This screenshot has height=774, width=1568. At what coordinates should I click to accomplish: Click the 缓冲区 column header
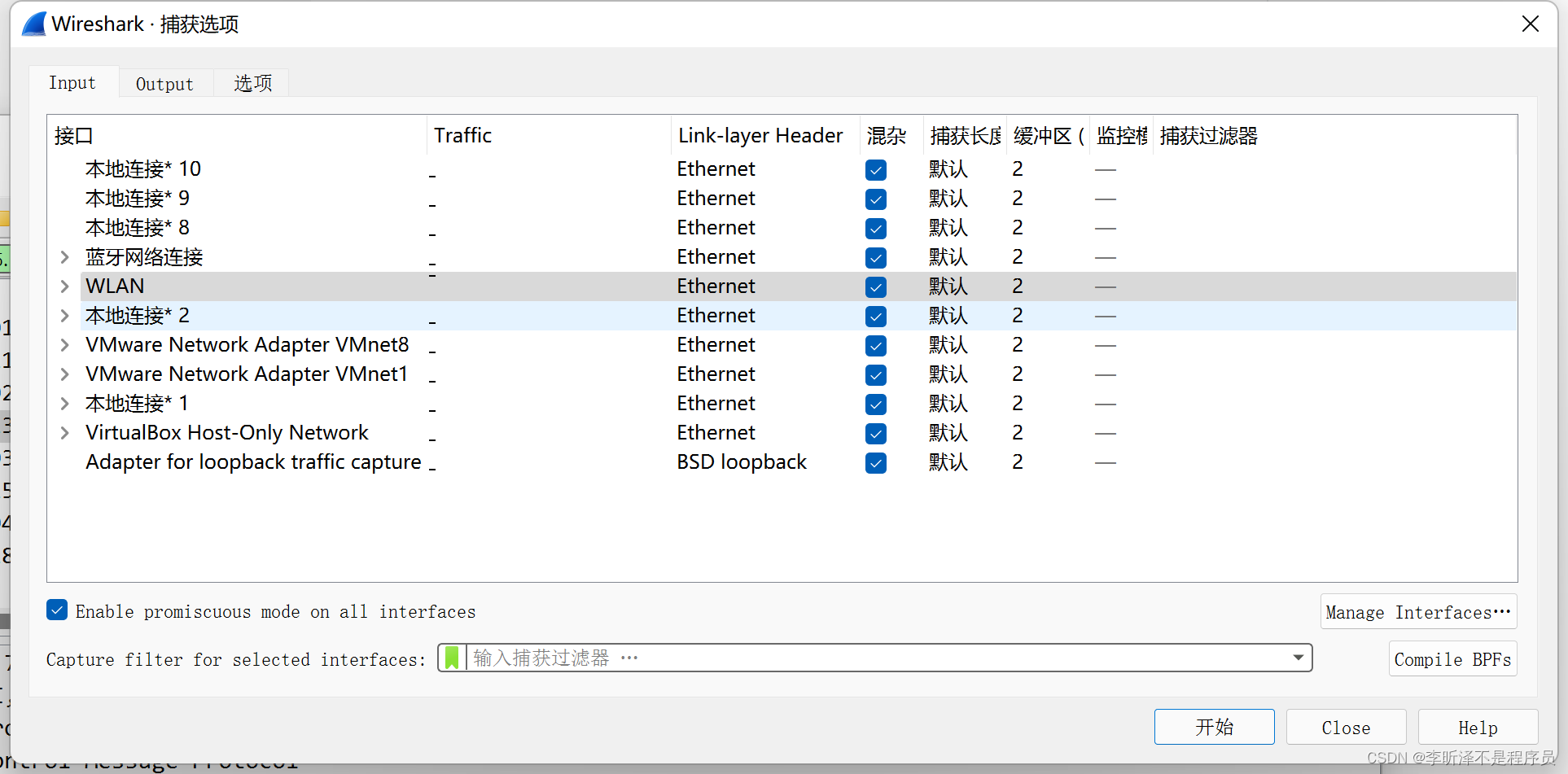click(x=1048, y=136)
